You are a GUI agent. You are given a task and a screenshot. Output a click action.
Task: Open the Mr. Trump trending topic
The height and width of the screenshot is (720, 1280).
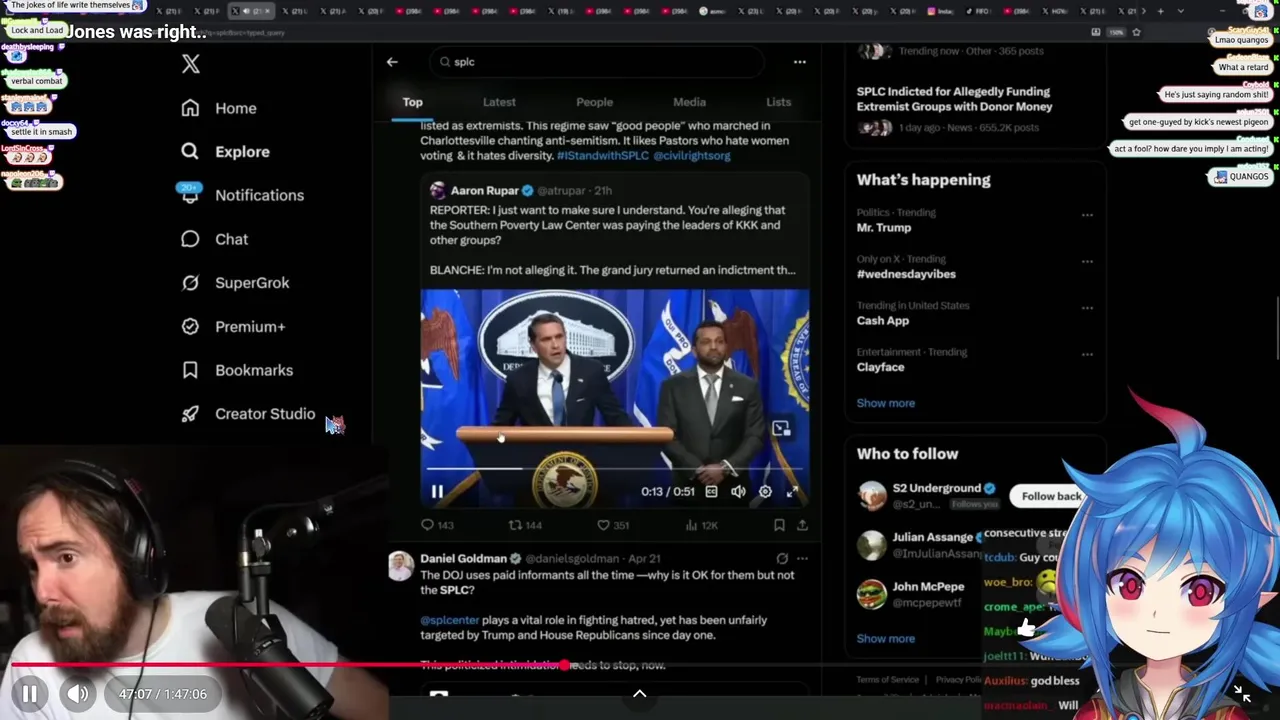pyautogui.click(x=884, y=227)
